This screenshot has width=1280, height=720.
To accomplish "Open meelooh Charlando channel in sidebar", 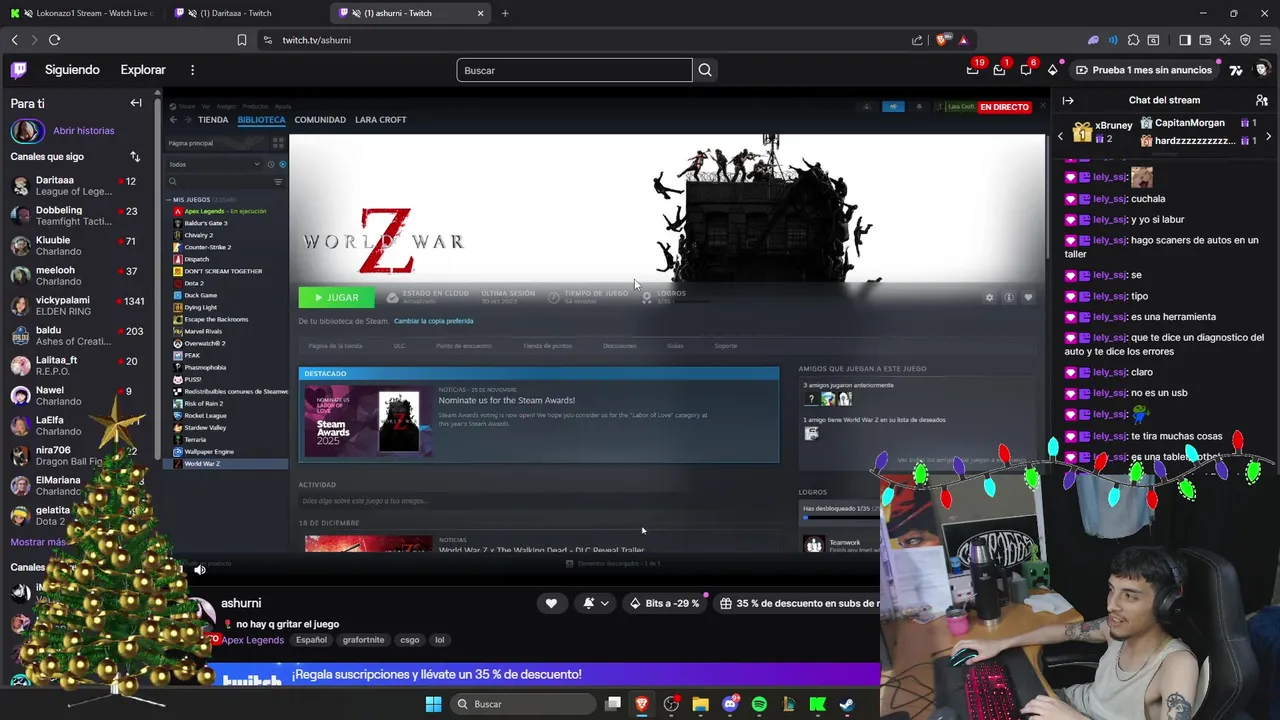I will pyautogui.click(x=75, y=276).
